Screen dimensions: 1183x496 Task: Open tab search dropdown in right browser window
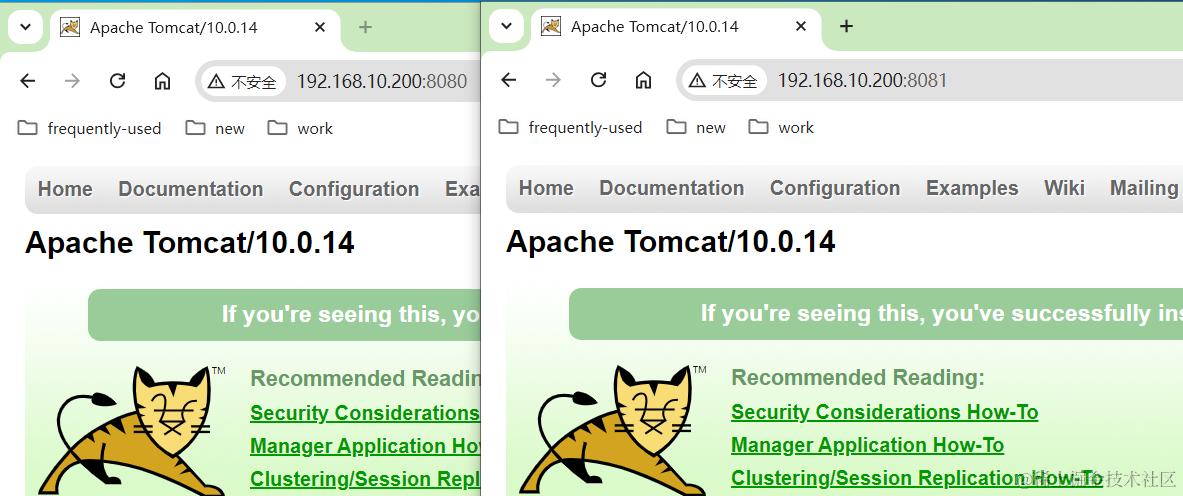click(x=506, y=27)
